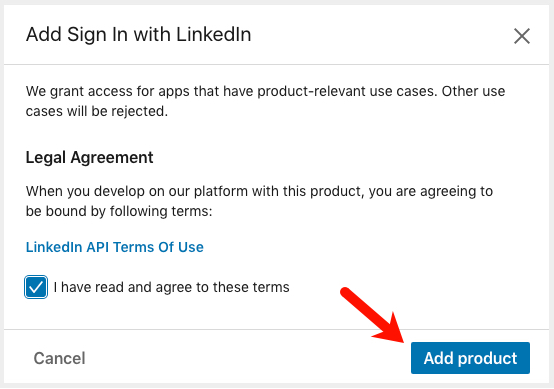Confirm with the Add product button
Image resolution: width=554 pixels, height=389 pixels.
470,358
